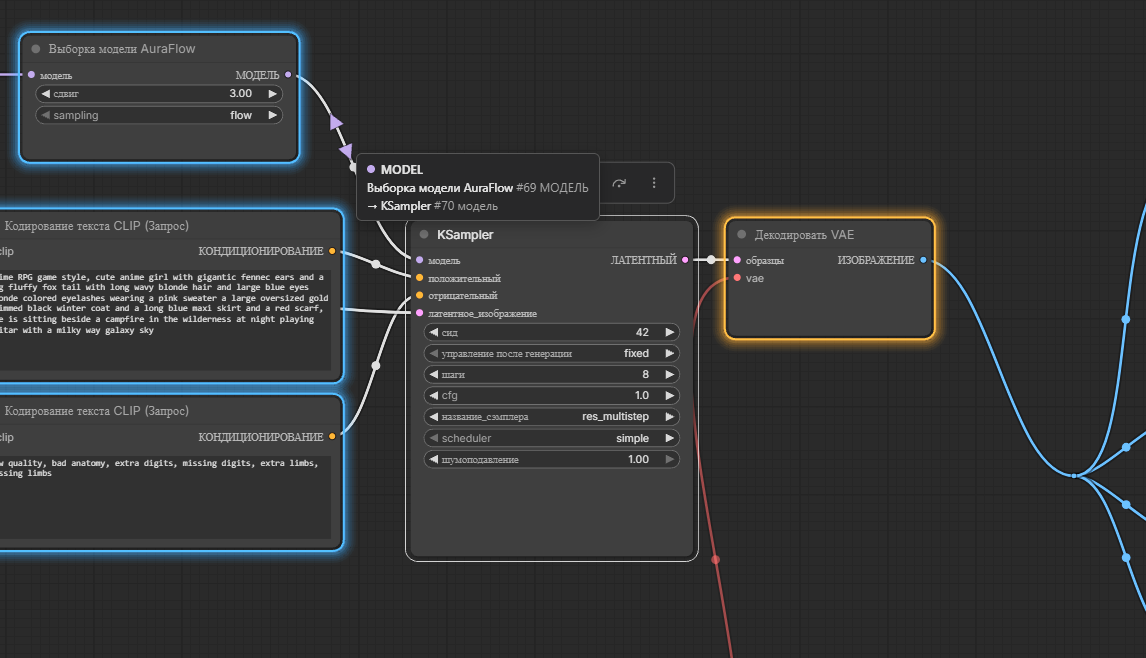Click the negative prompt text area

click(165, 497)
